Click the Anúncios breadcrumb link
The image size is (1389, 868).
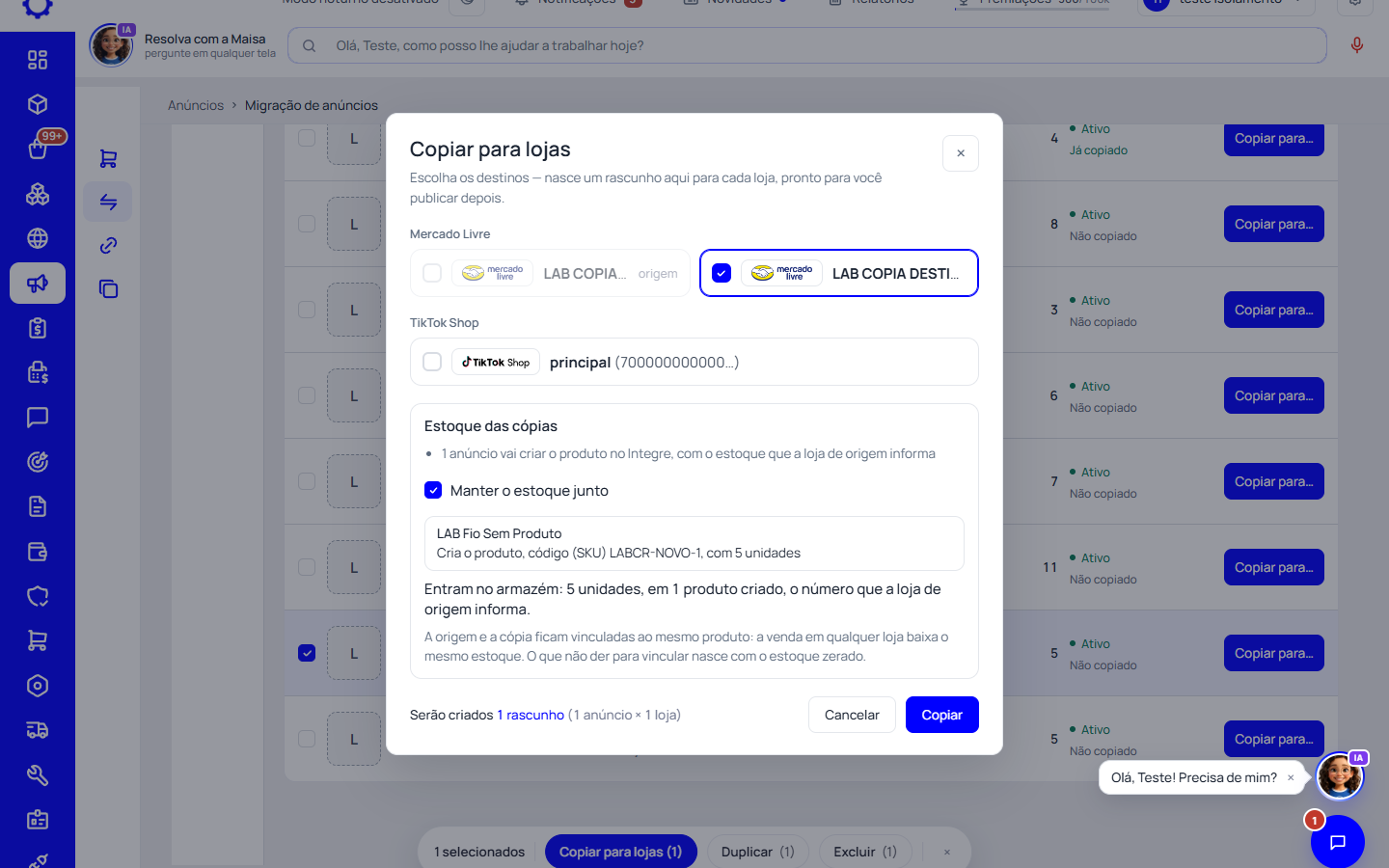coord(196,105)
